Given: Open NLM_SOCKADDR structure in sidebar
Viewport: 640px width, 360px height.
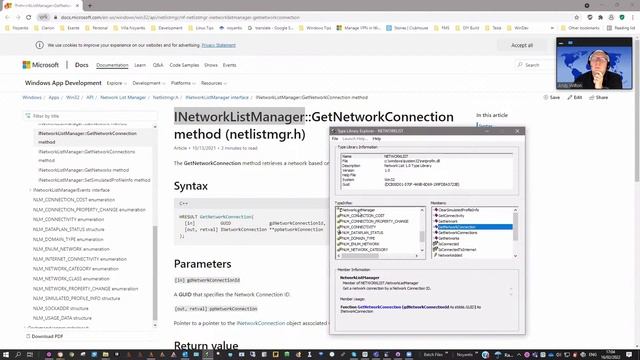Looking at the screenshot, I should tap(60, 308).
